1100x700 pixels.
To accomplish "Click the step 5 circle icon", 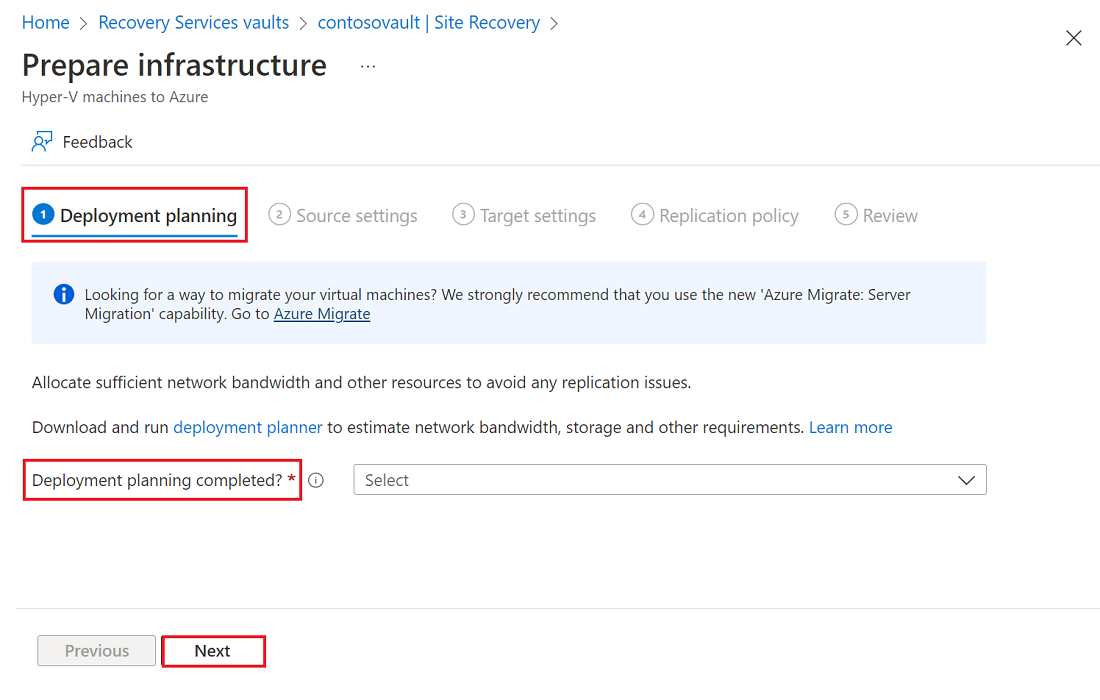I will [844, 214].
